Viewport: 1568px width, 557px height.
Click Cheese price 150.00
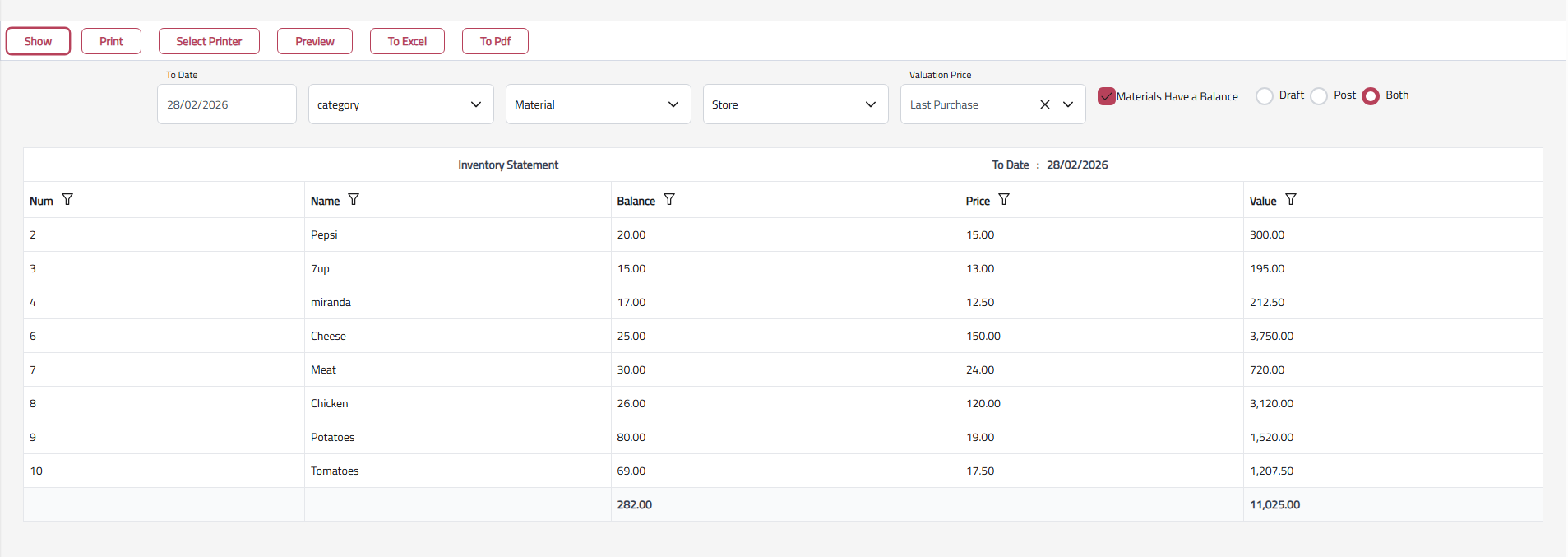pos(983,336)
